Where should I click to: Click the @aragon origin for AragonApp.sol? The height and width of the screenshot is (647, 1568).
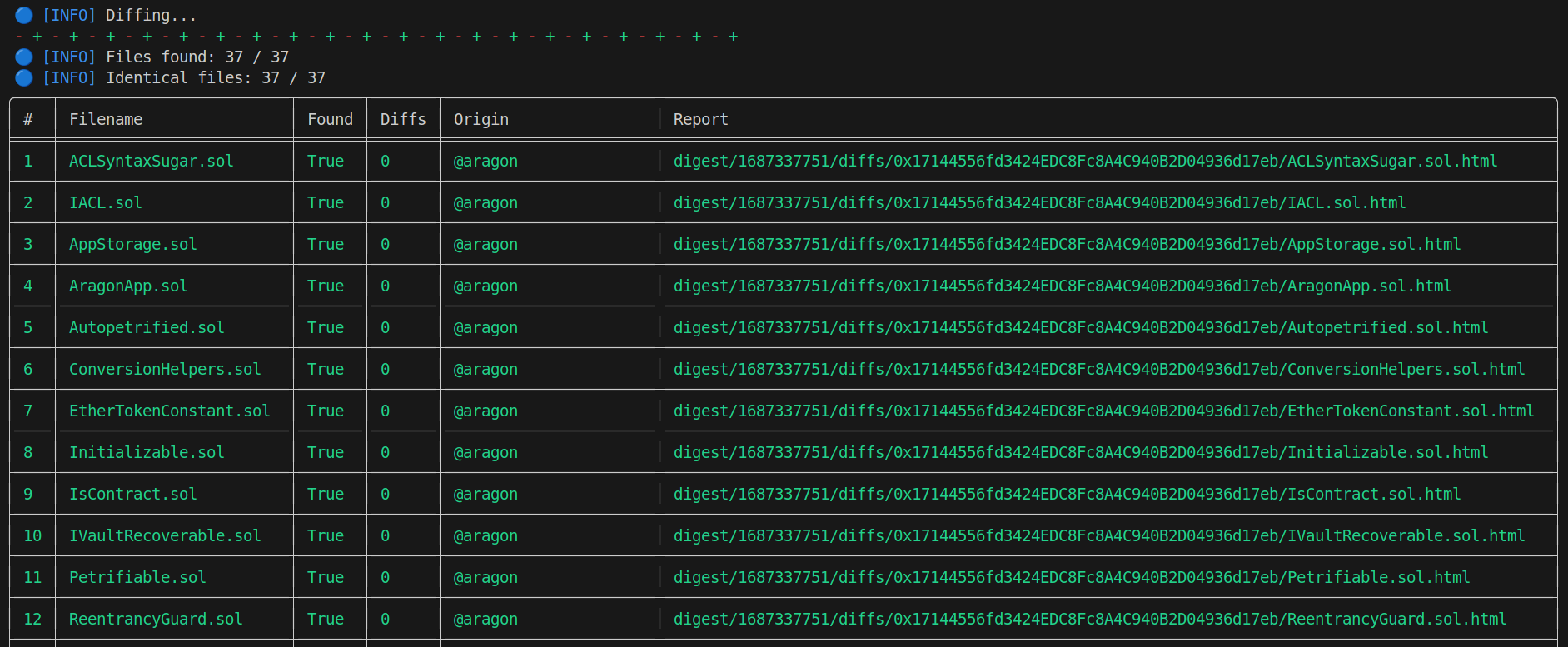485,286
